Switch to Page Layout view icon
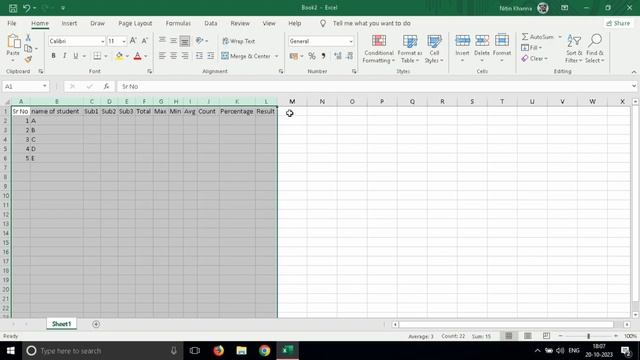Screen dimensions: 640x360 tap(527, 336)
